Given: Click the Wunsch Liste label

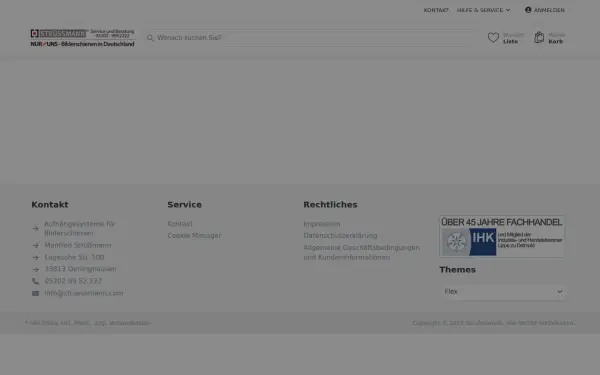Looking at the screenshot, I should point(514,38).
